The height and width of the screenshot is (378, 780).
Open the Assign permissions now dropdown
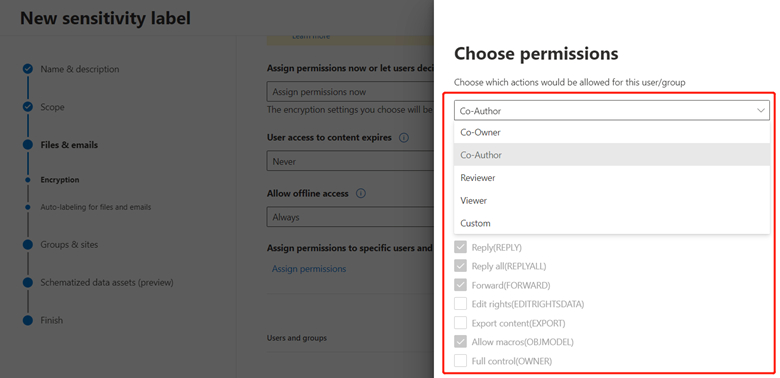click(350, 92)
